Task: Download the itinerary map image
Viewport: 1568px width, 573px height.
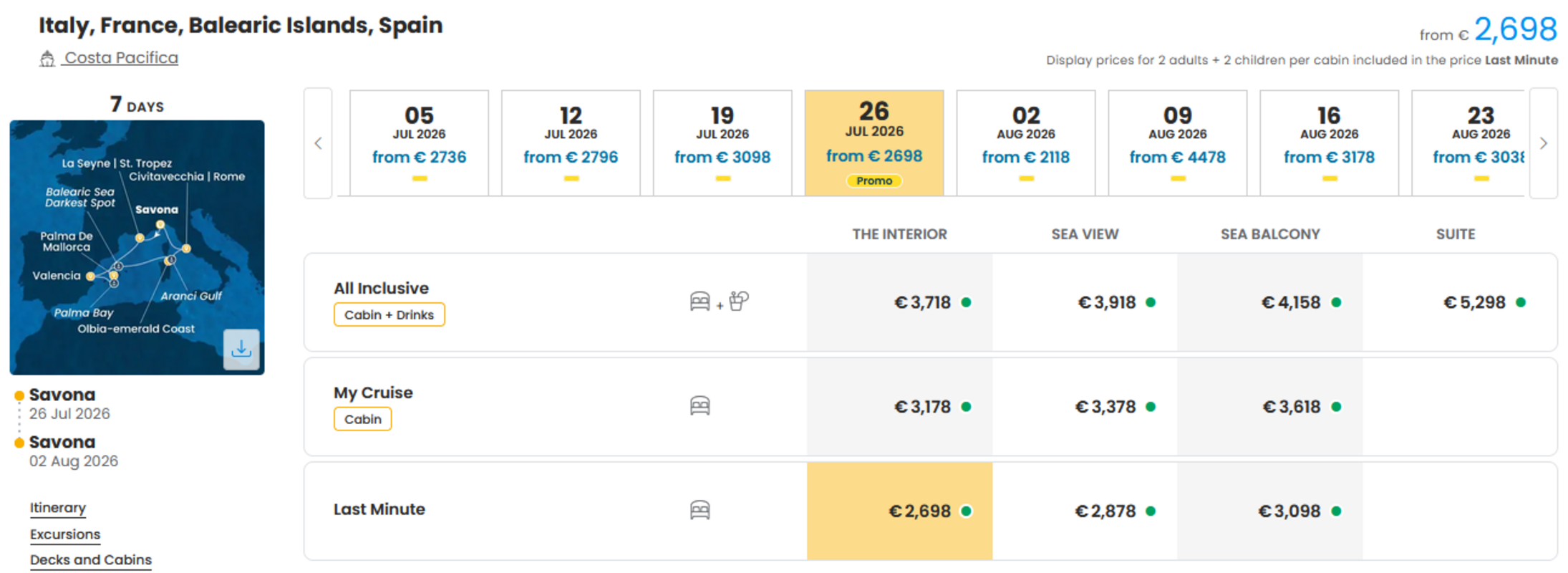Action: pyautogui.click(x=241, y=349)
